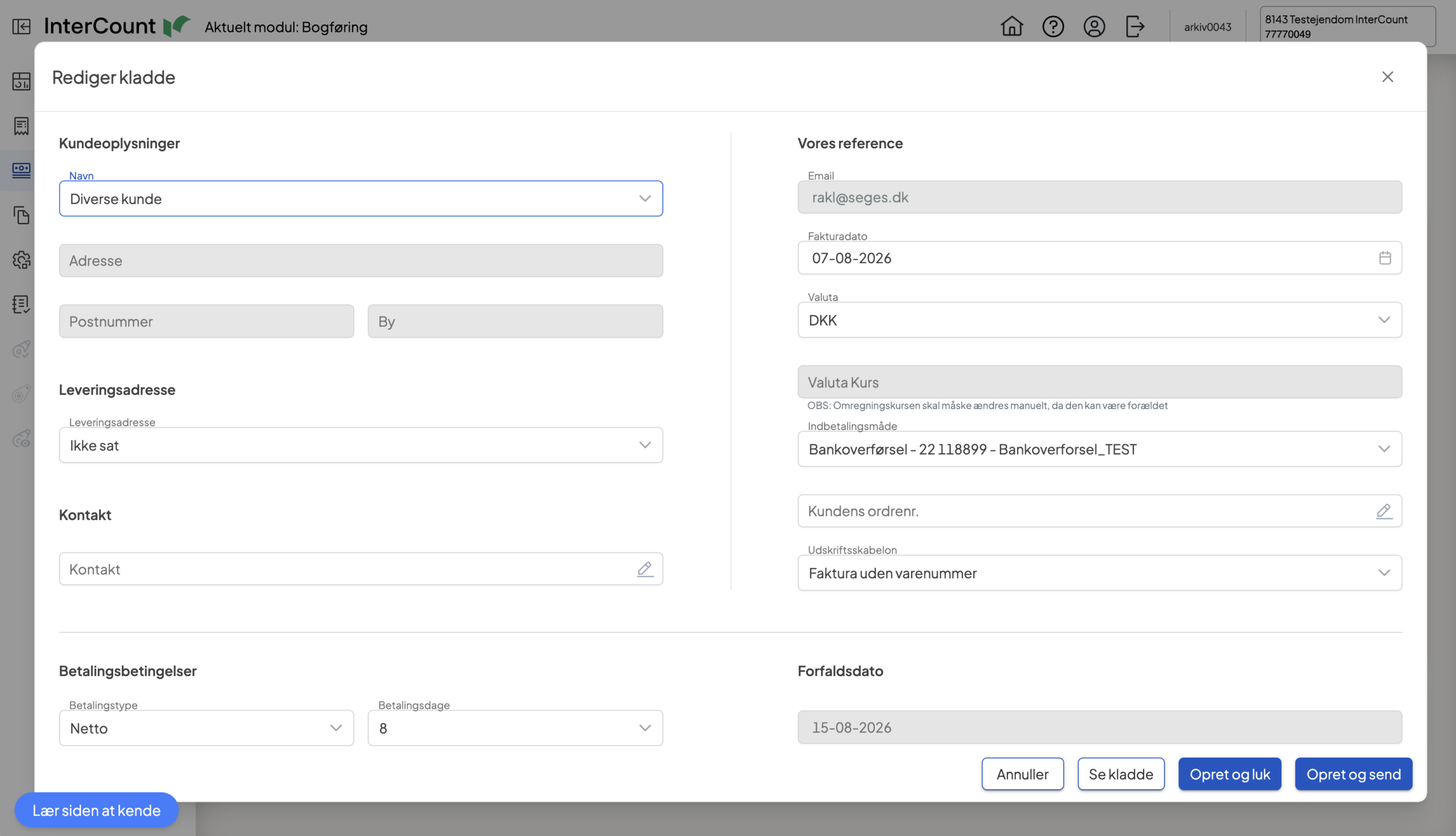Open the checklist icon in the sidebar
Viewport: 1456px width, 836px height.
pos(21,304)
